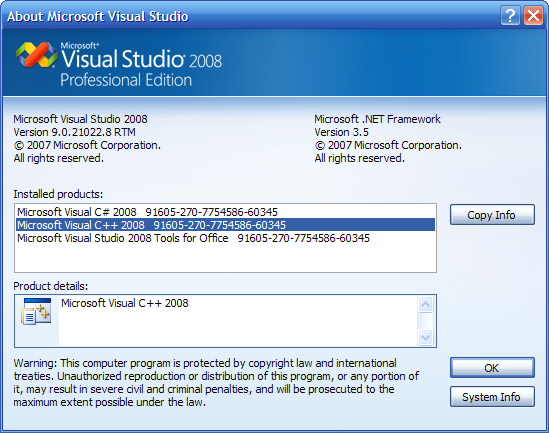This screenshot has height=433, width=549.
Task: Click the Professional Edition banner text
Action: 126,80
